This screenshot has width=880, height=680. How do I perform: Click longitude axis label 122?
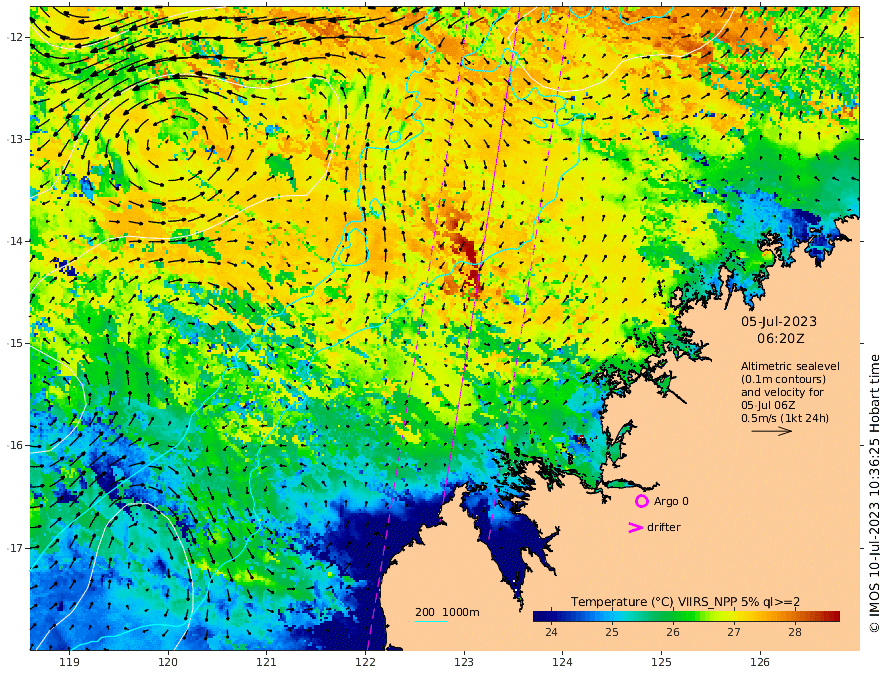(365, 662)
